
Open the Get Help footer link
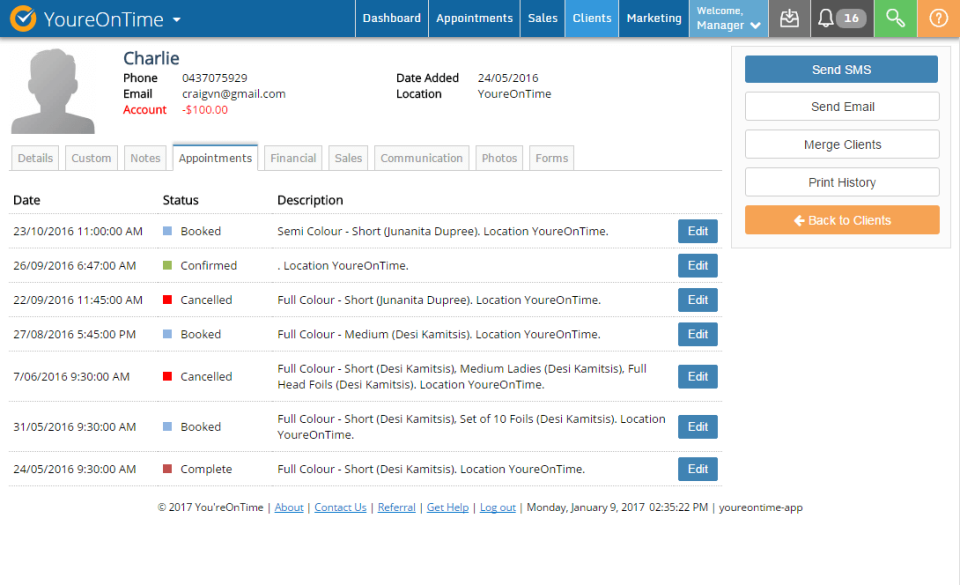(x=447, y=508)
